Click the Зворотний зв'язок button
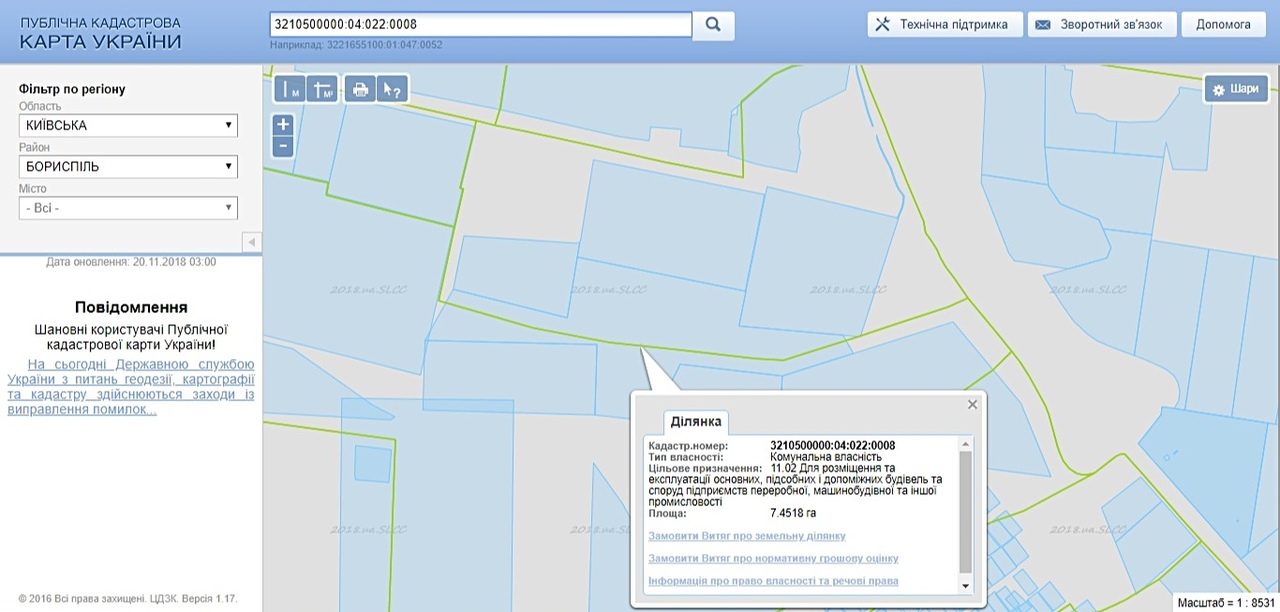 1099,25
